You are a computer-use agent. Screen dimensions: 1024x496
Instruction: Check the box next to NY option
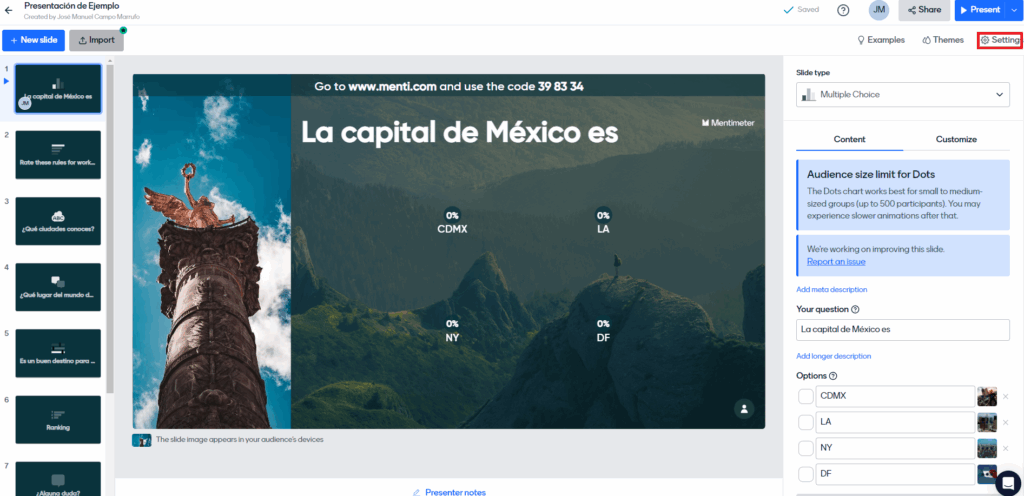[806, 448]
